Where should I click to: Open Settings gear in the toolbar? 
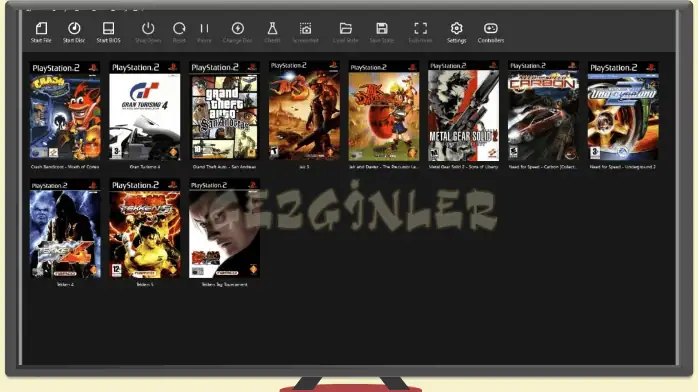pos(456,28)
